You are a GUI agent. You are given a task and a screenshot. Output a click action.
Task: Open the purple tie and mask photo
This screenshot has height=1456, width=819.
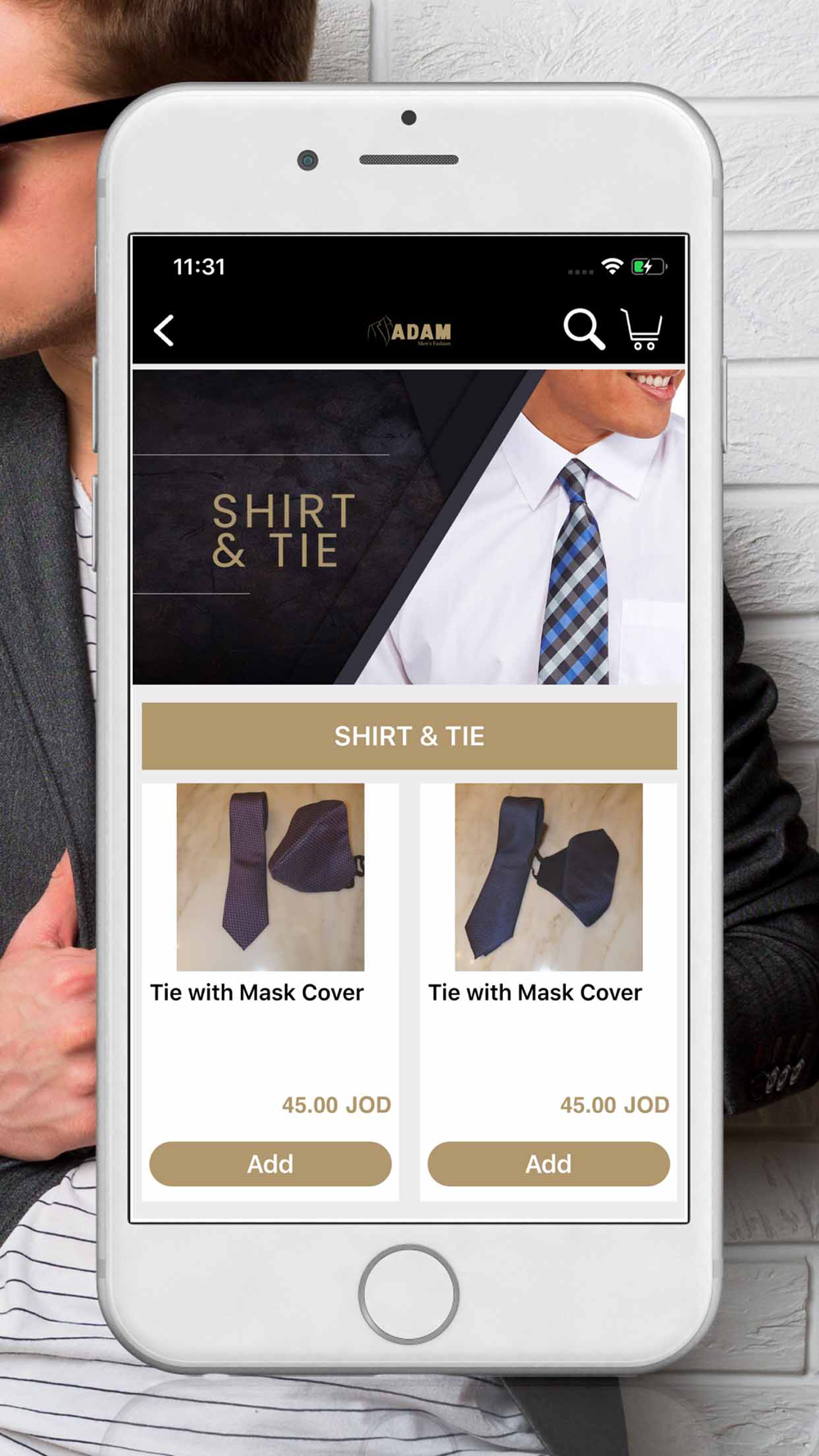[x=270, y=877]
